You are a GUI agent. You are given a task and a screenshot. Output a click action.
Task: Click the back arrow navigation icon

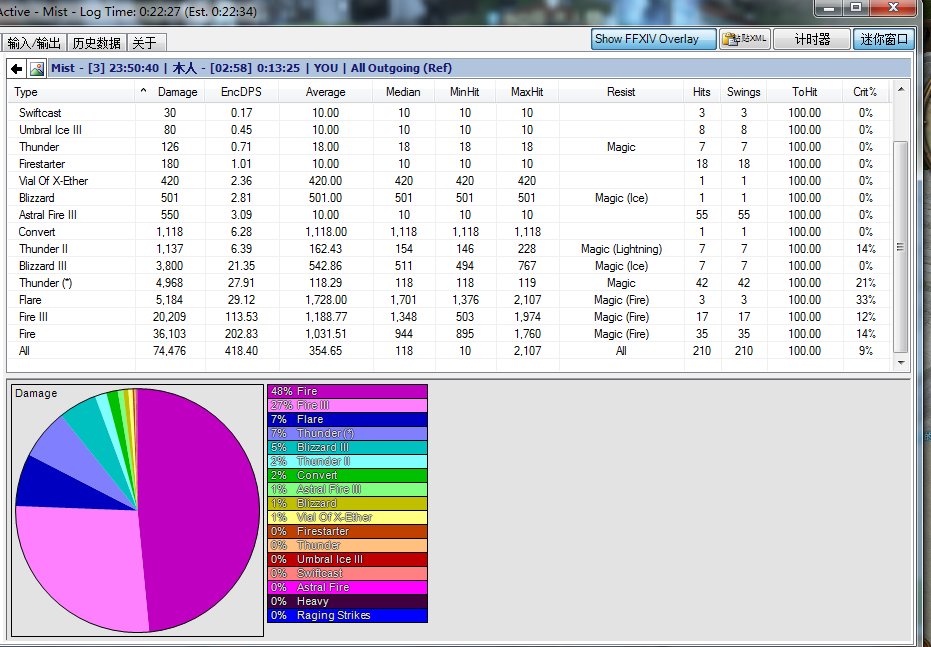[16, 68]
